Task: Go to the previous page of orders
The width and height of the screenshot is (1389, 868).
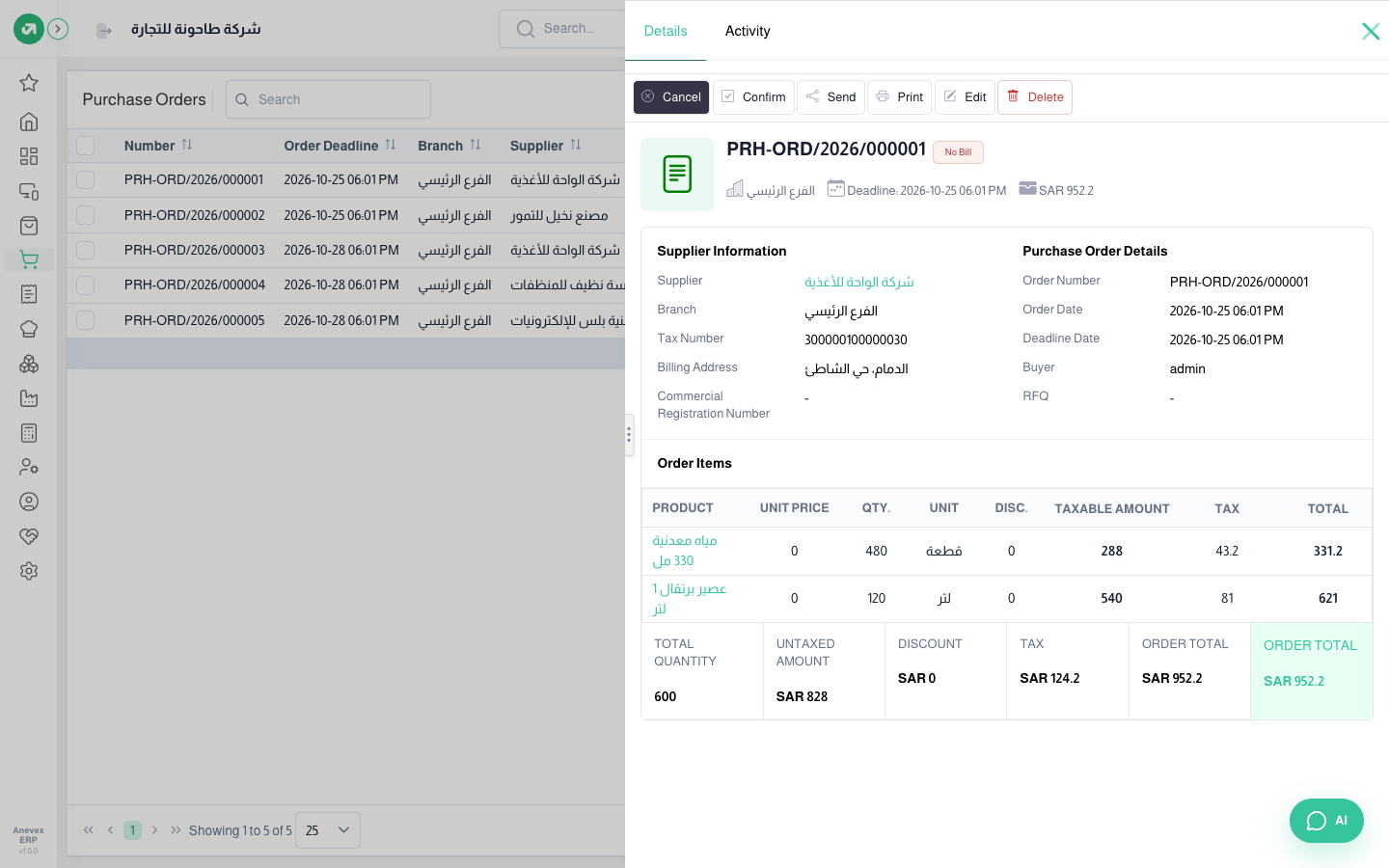Action: tap(111, 830)
